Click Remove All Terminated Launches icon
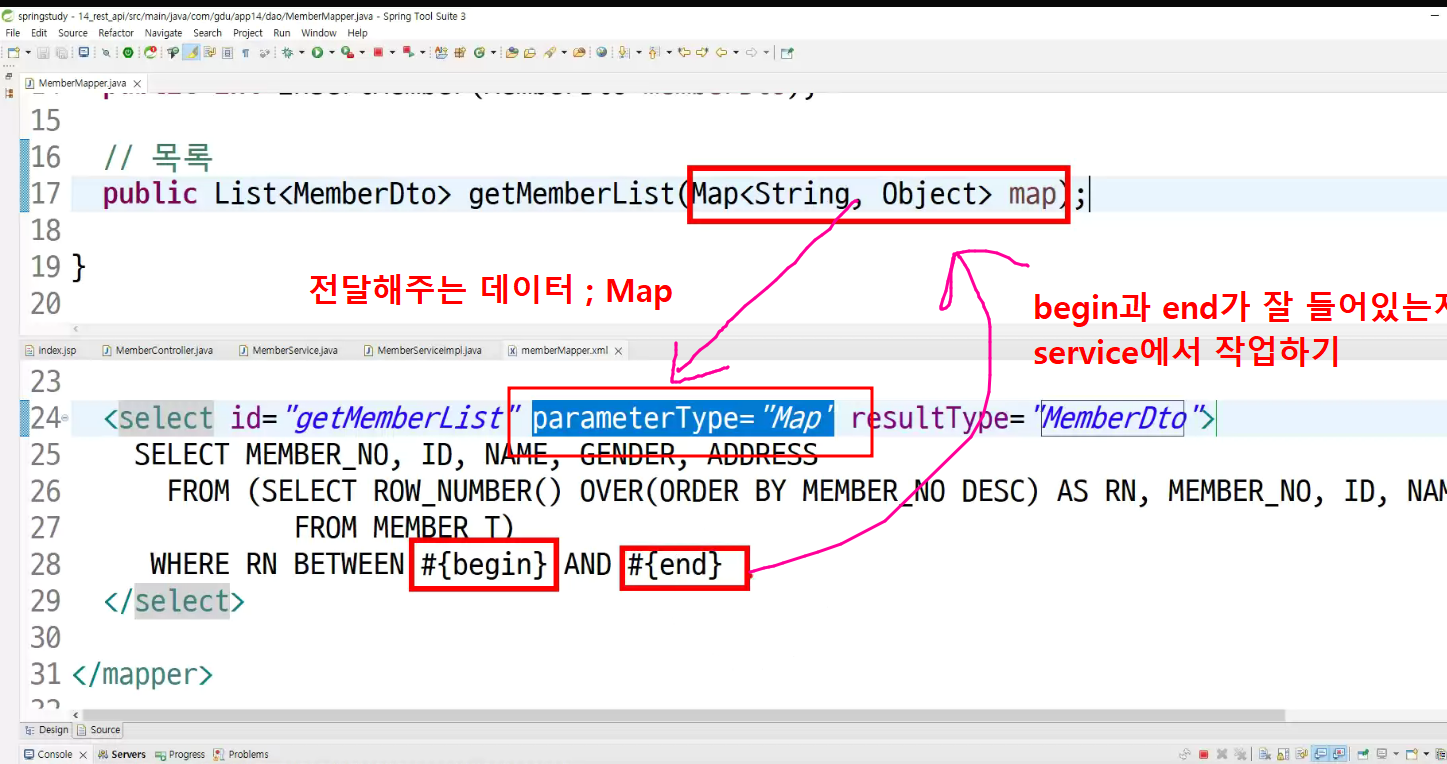The width and height of the screenshot is (1447, 764). [x=1240, y=754]
